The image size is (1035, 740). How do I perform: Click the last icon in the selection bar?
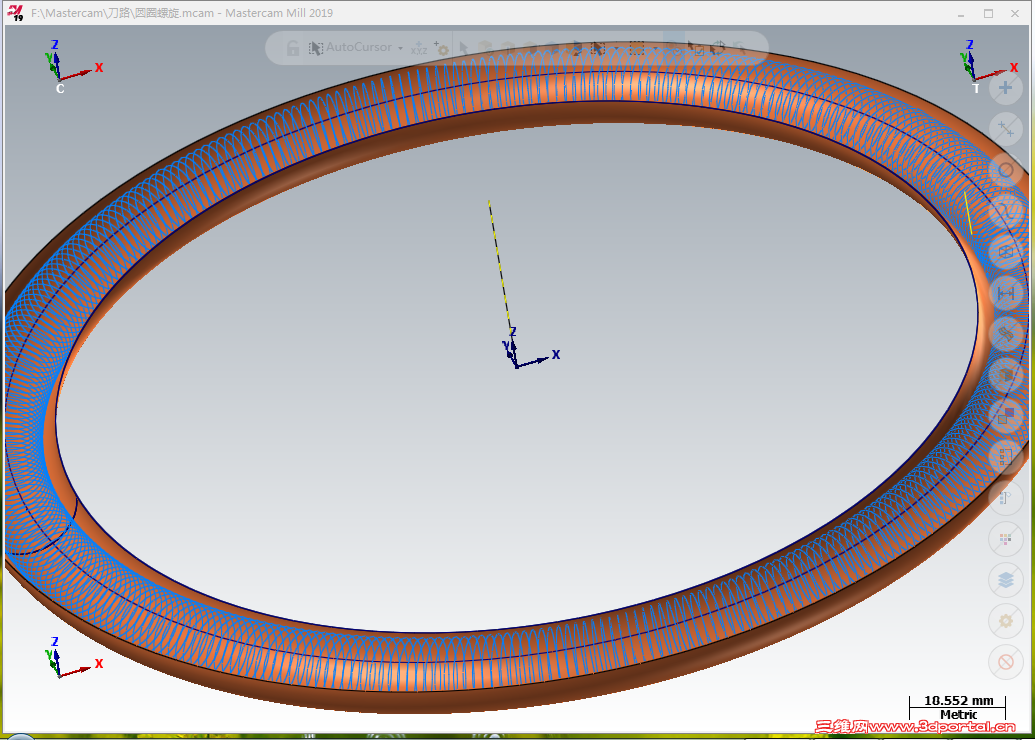(739, 48)
